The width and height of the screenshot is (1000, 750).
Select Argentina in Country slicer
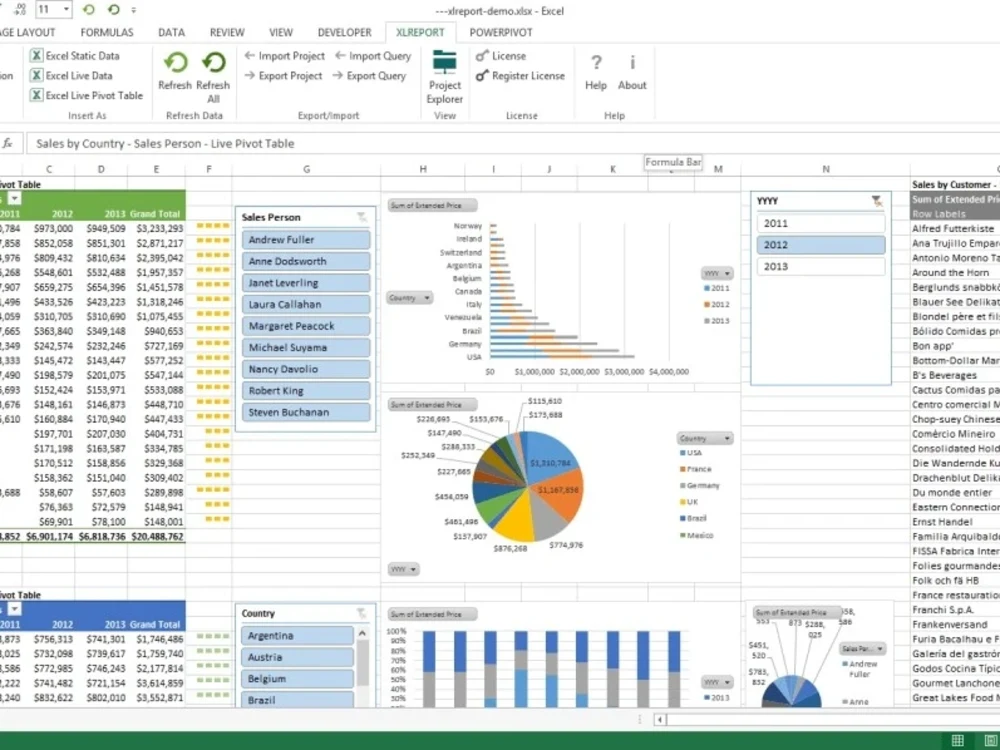click(297, 636)
